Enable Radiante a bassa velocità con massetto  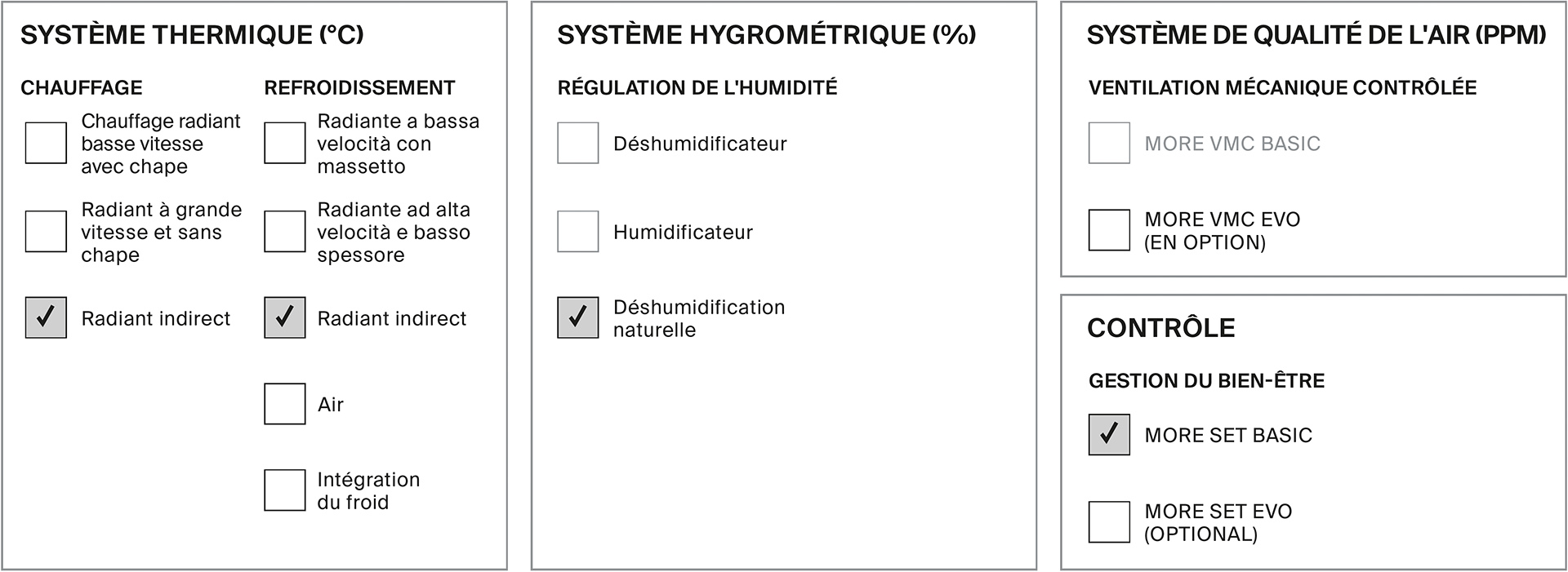click(284, 143)
